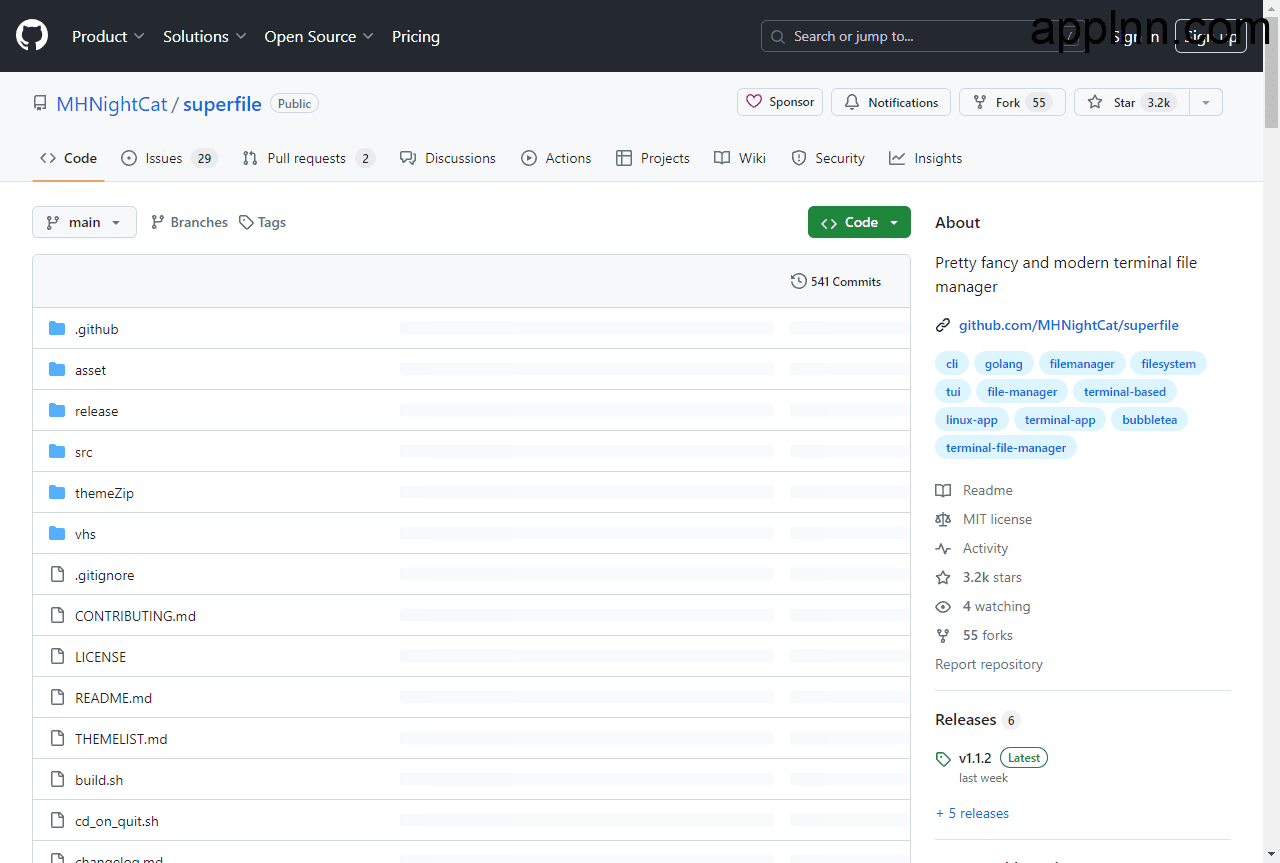Click the heart Sponsor button
This screenshot has height=863, width=1280.
click(780, 102)
